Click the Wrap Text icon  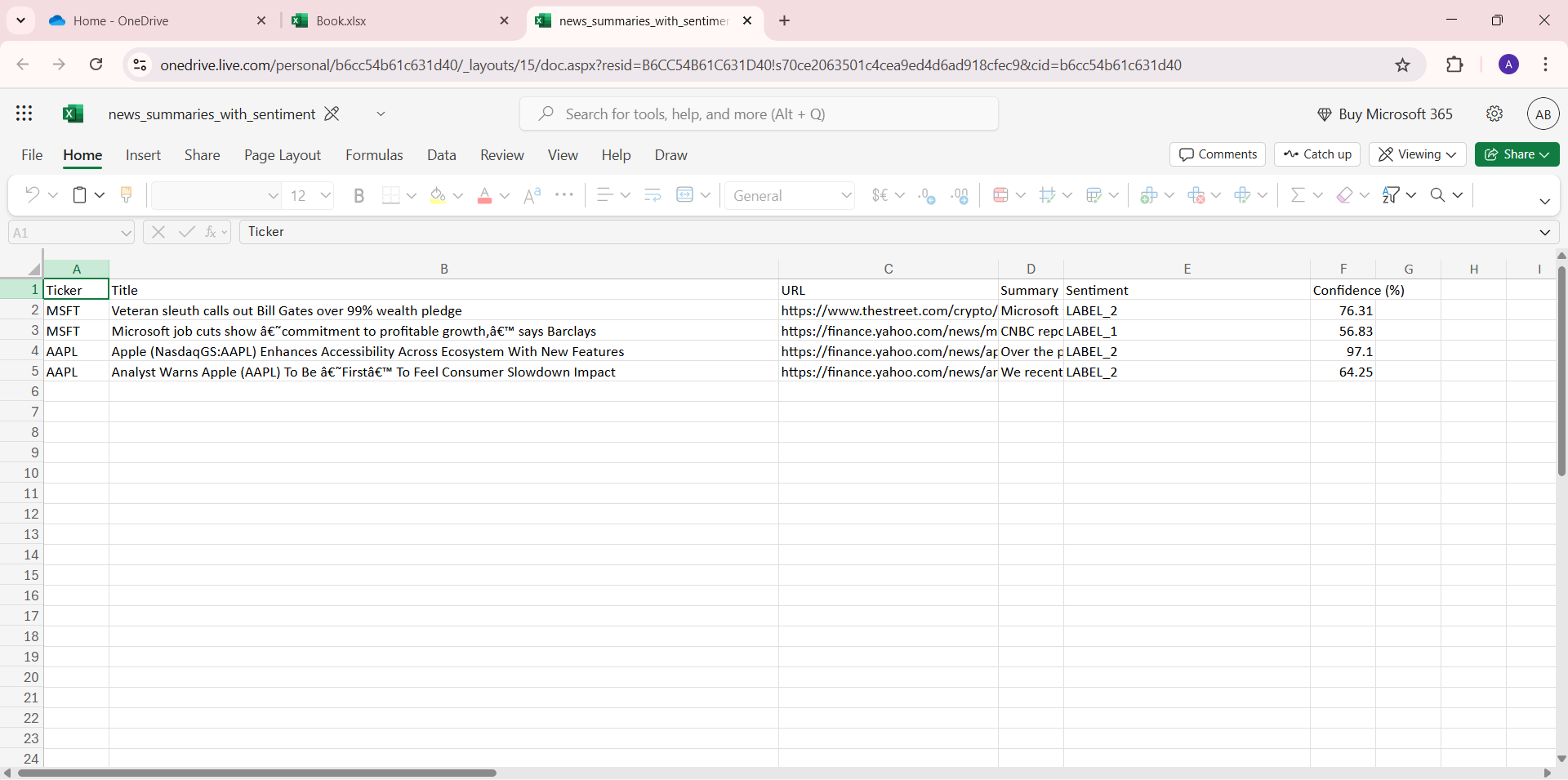653,194
